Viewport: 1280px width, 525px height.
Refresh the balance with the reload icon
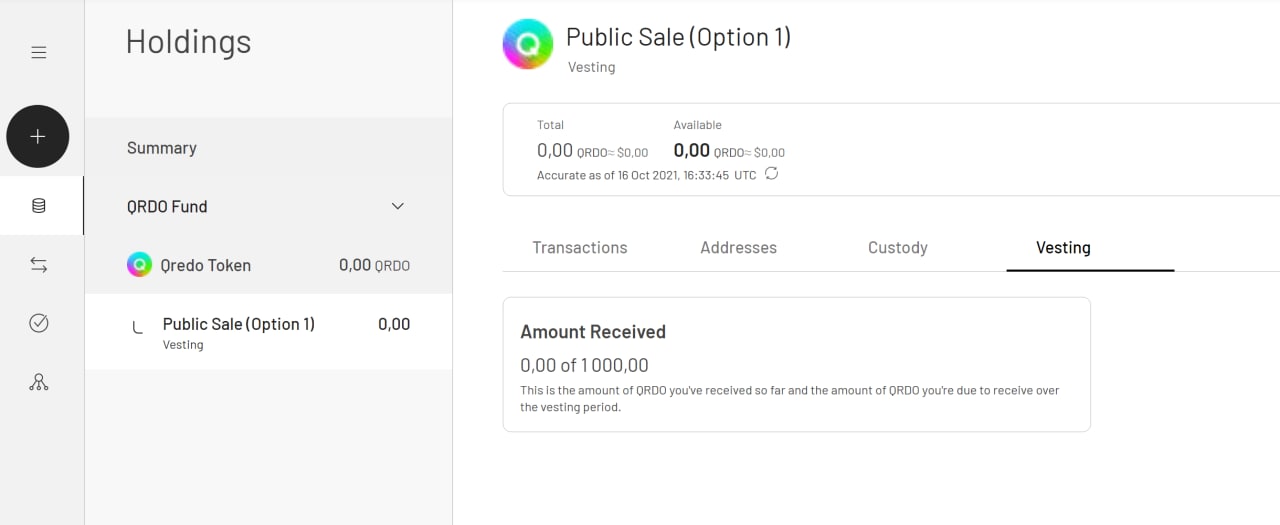click(771, 174)
